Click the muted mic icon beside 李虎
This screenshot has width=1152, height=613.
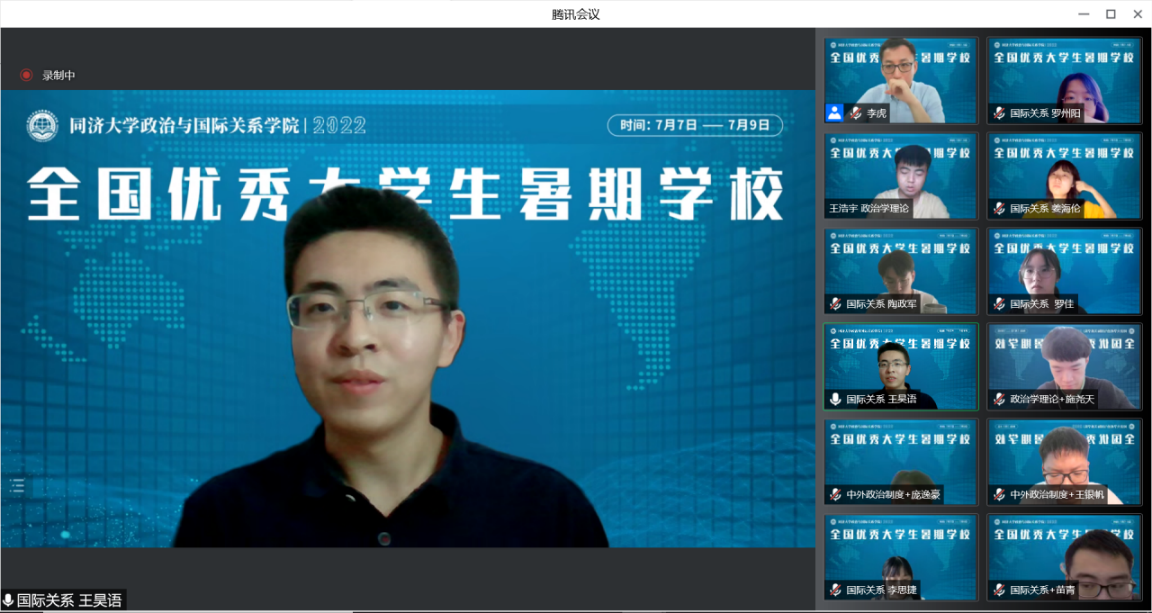pos(856,113)
